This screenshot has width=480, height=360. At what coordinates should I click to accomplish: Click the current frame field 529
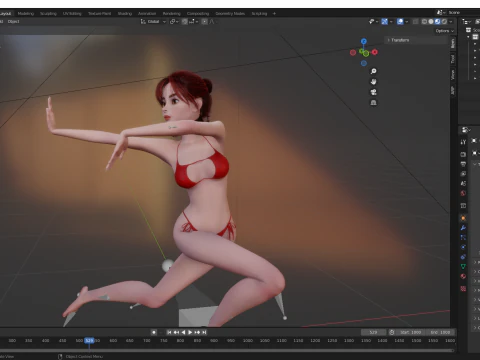coord(373,332)
